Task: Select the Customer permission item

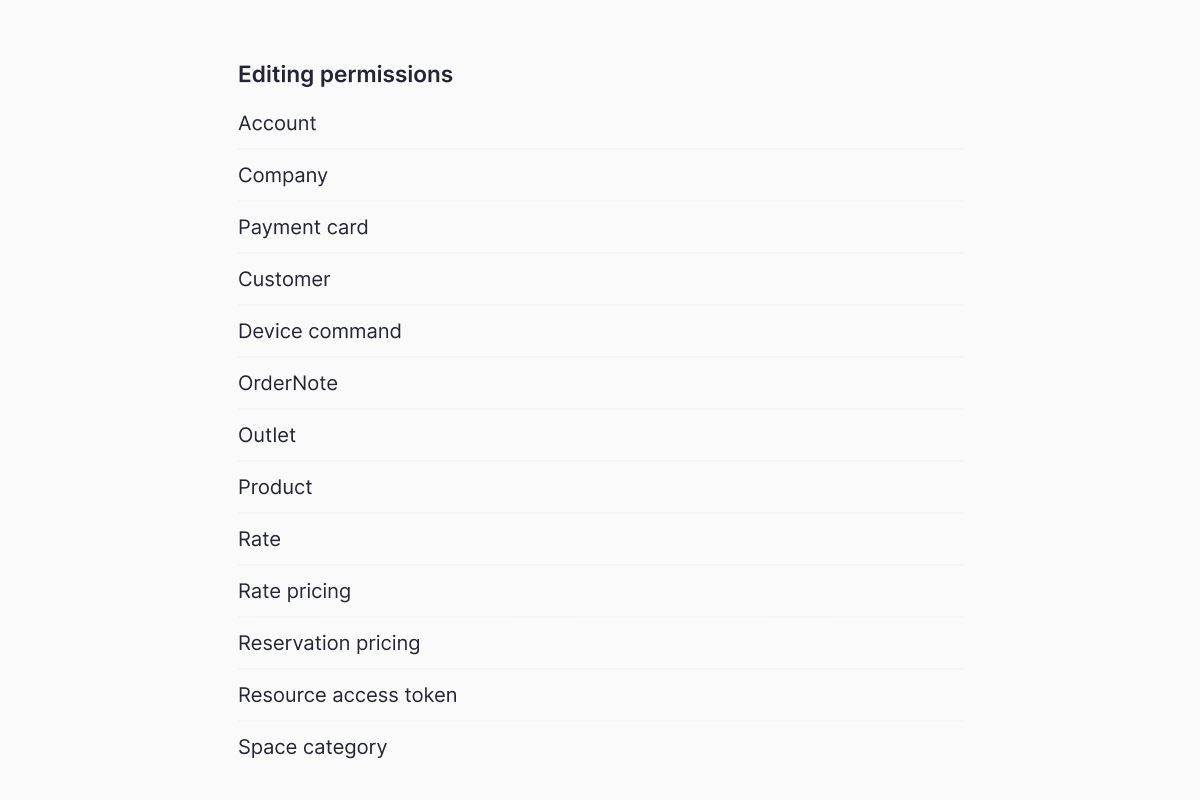Action: click(600, 280)
